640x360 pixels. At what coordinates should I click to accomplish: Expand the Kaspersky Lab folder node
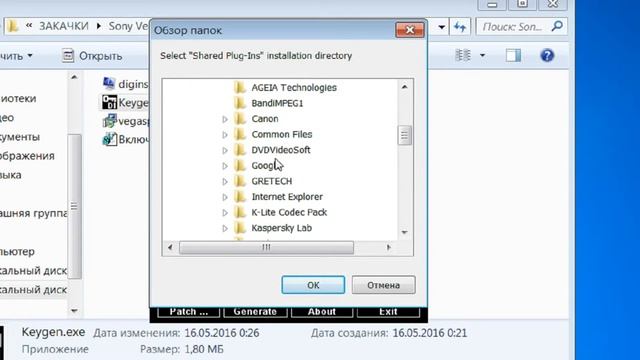point(225,228)
